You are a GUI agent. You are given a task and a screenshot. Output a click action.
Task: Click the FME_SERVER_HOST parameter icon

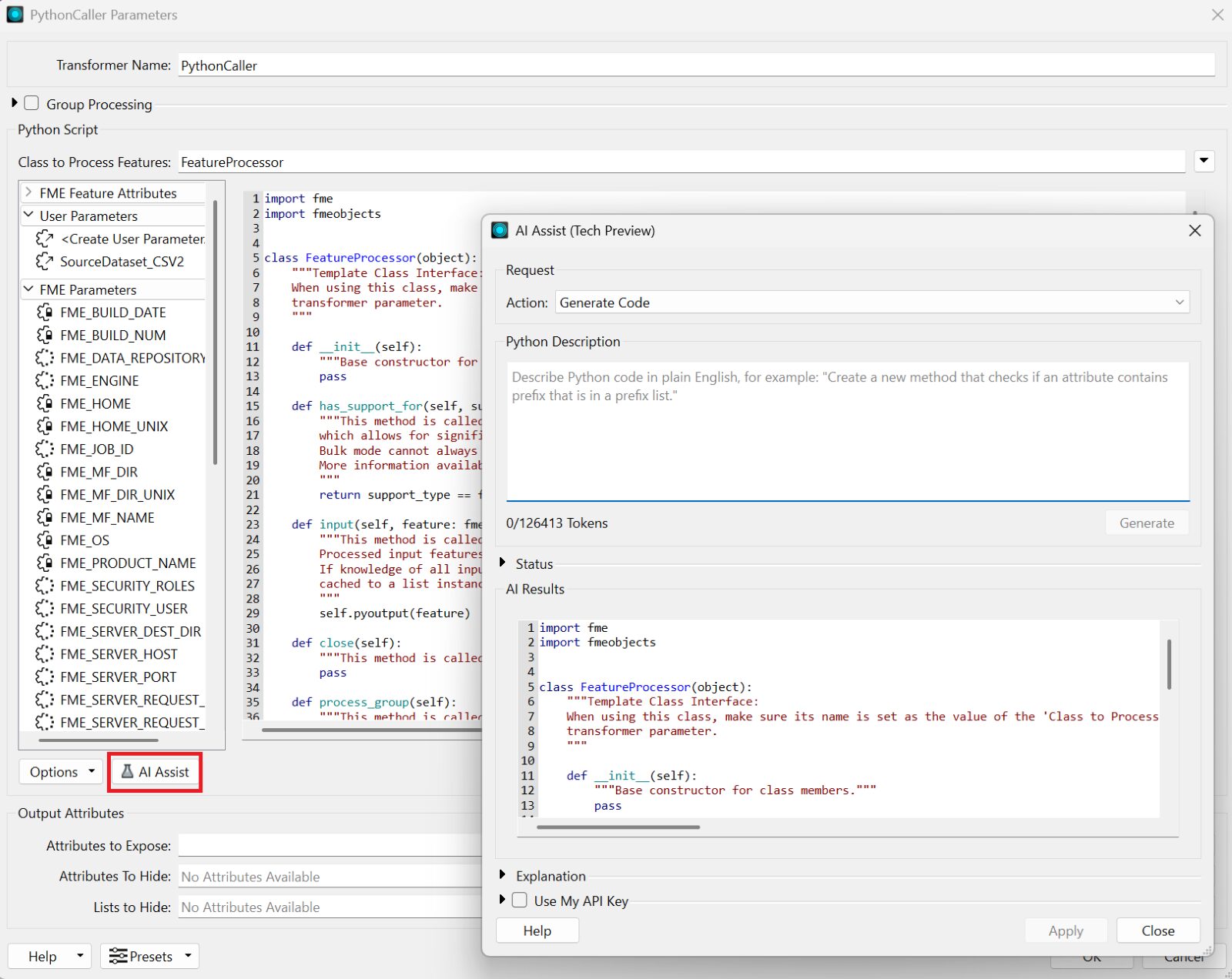(x=45, y=654)
